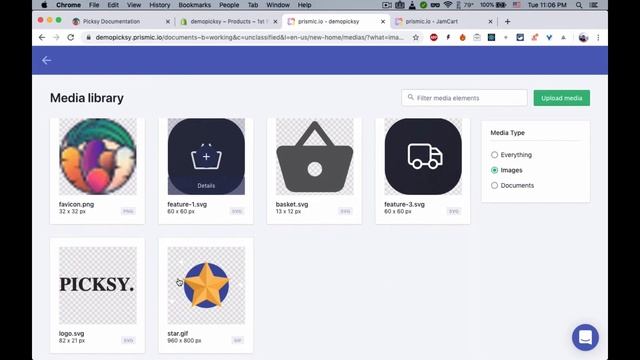640x360 pixels.
Task: Open the History menu
Action: [x=160, y=5]
